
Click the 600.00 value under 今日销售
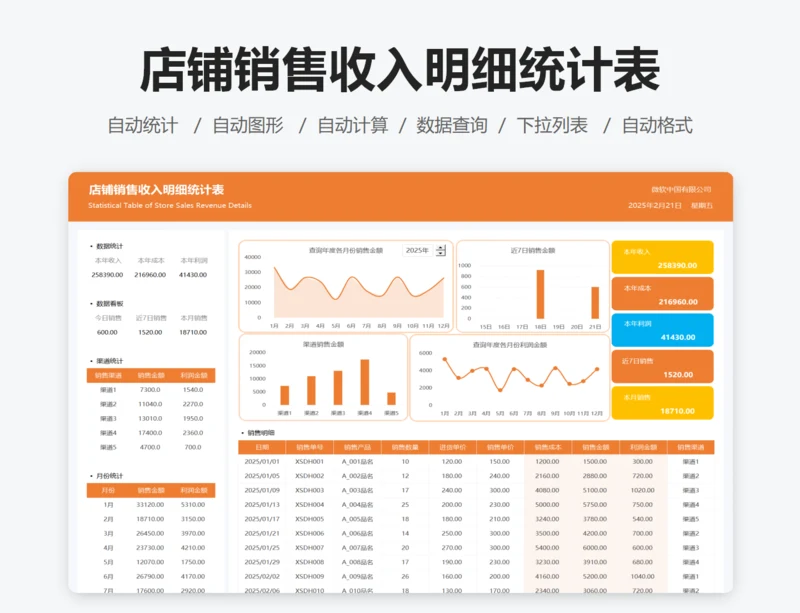107,332
